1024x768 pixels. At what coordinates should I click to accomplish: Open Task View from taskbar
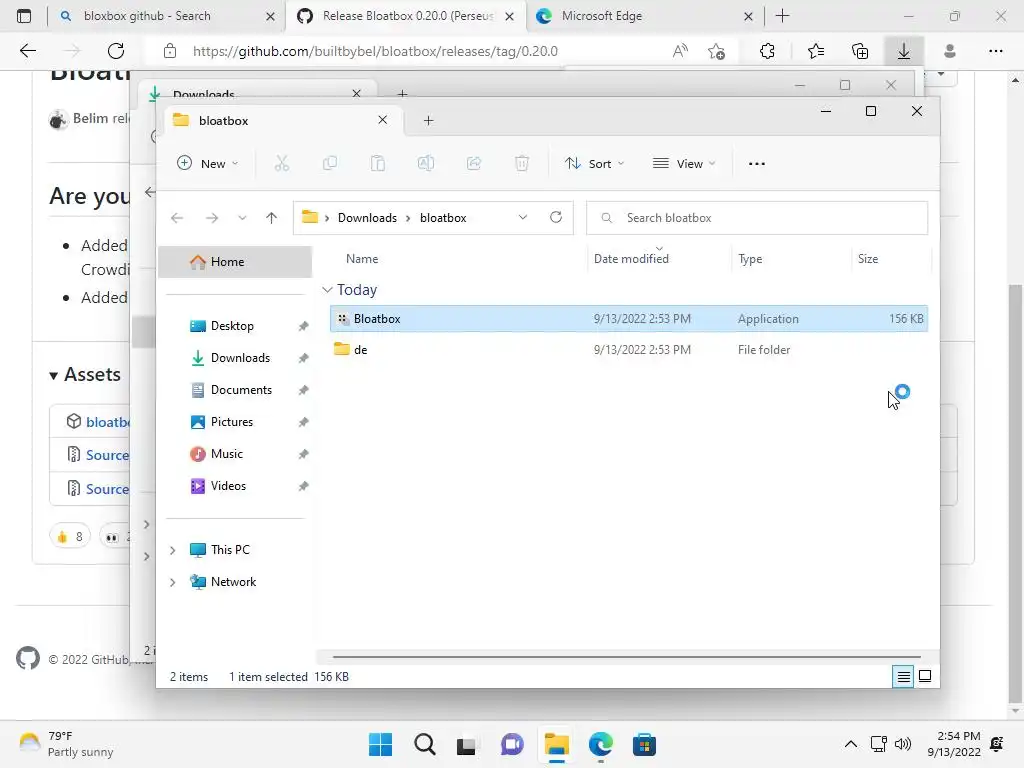tap(466, 744)
